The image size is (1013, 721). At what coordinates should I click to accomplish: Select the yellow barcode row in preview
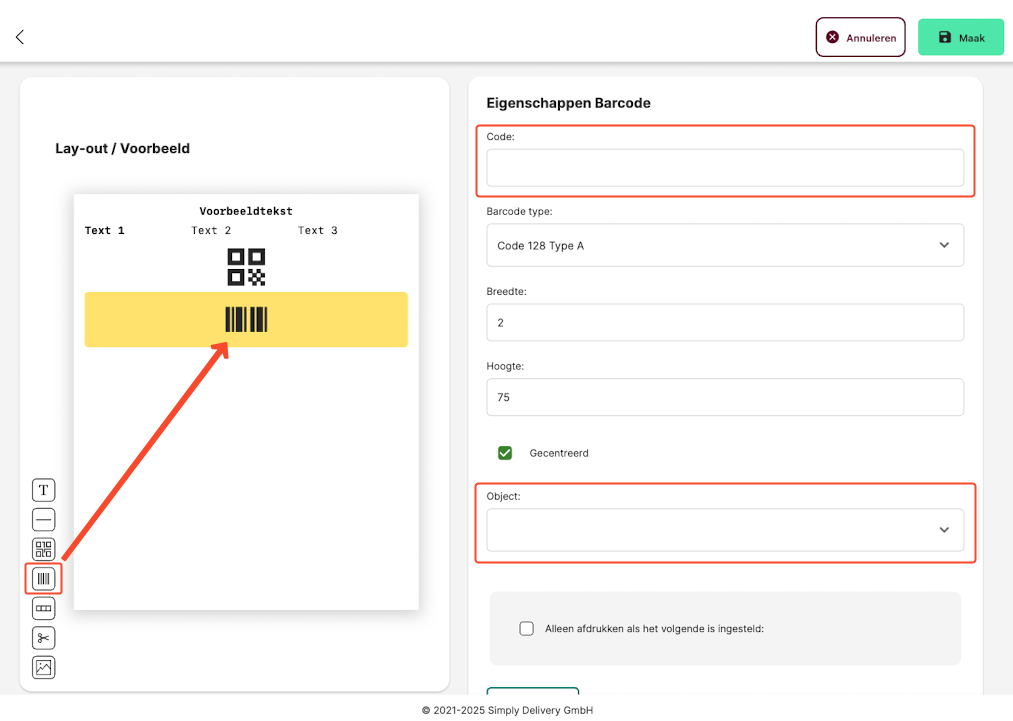click(246, 319)
